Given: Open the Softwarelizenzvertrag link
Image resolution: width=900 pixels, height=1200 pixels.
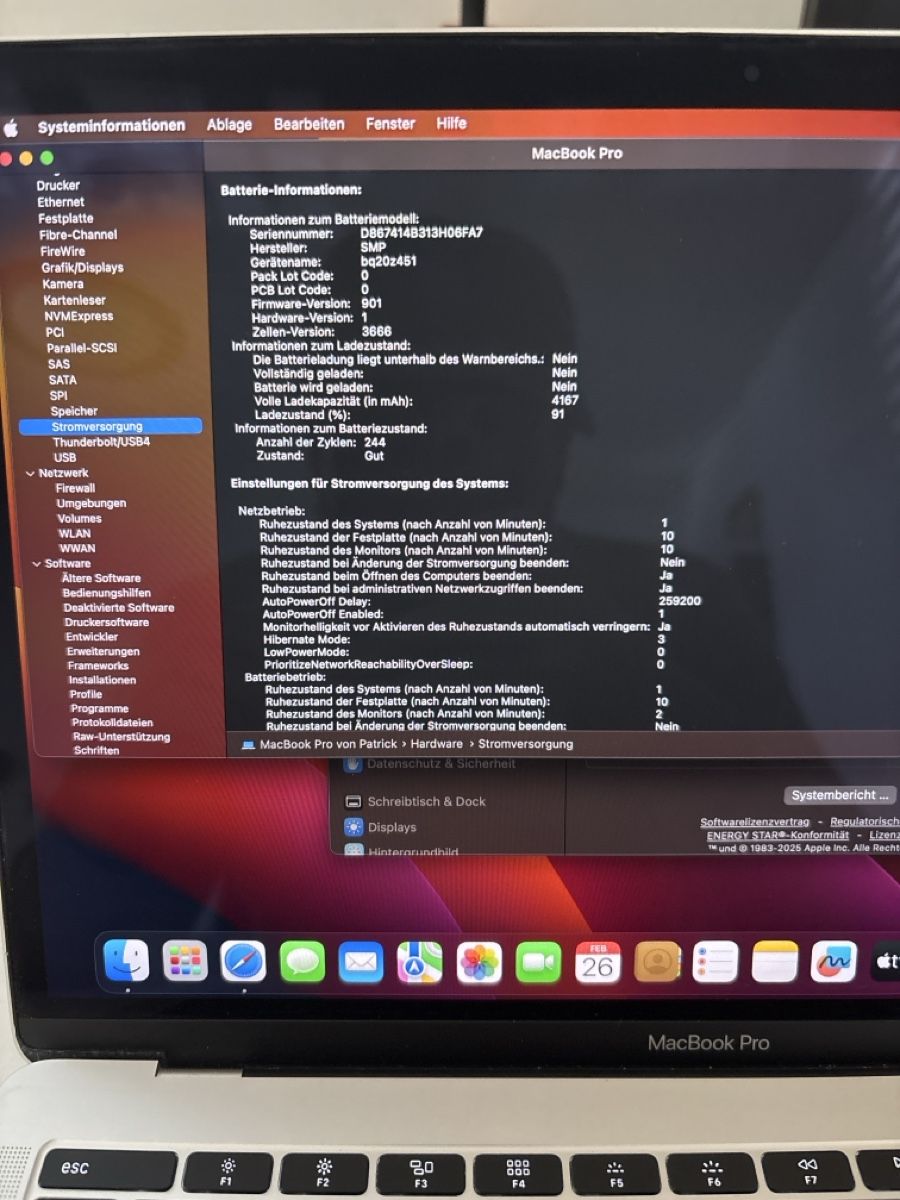Looking at the screenshot, I should tap(755, 822).
